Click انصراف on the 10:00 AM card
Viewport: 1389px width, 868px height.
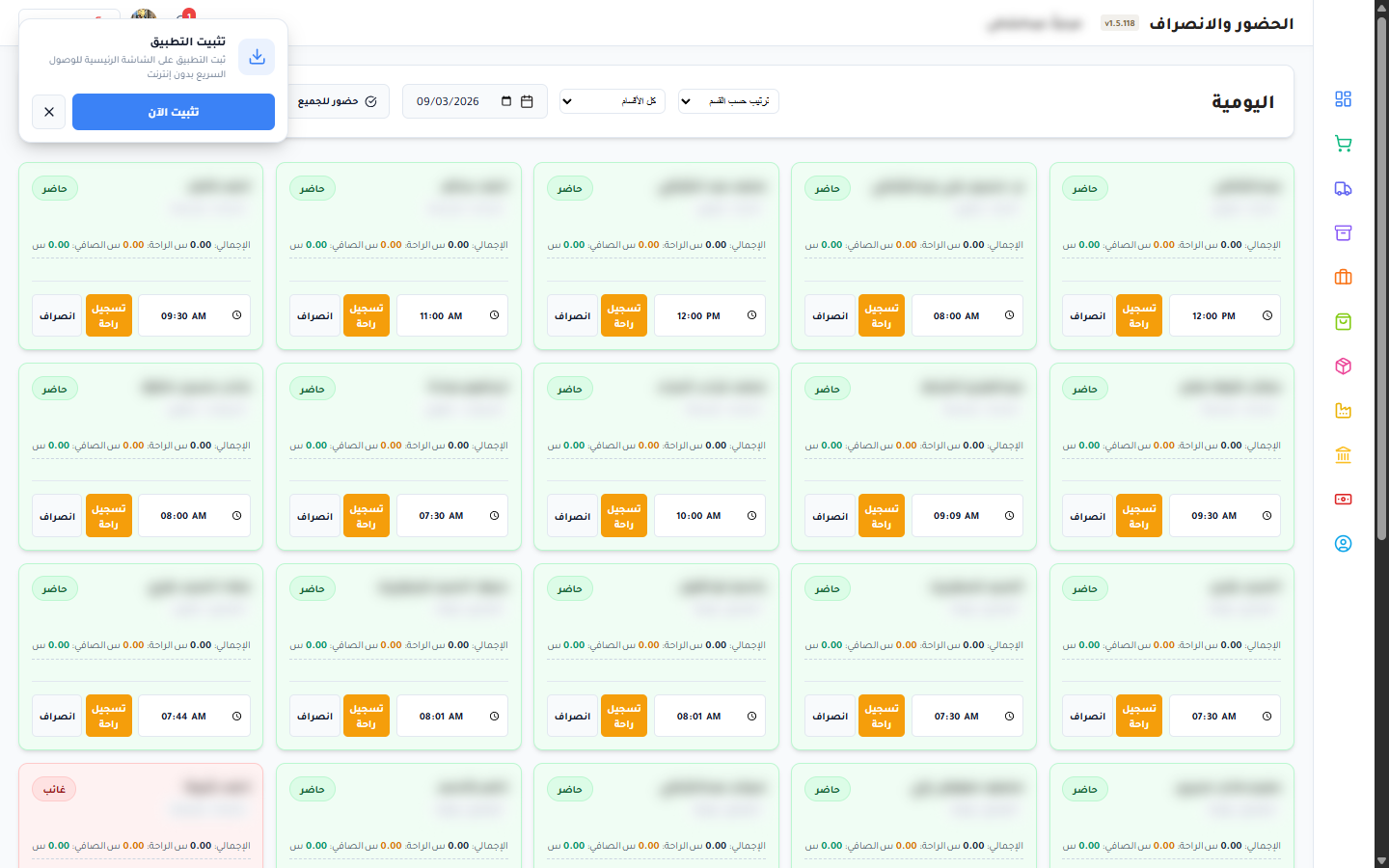572,516
